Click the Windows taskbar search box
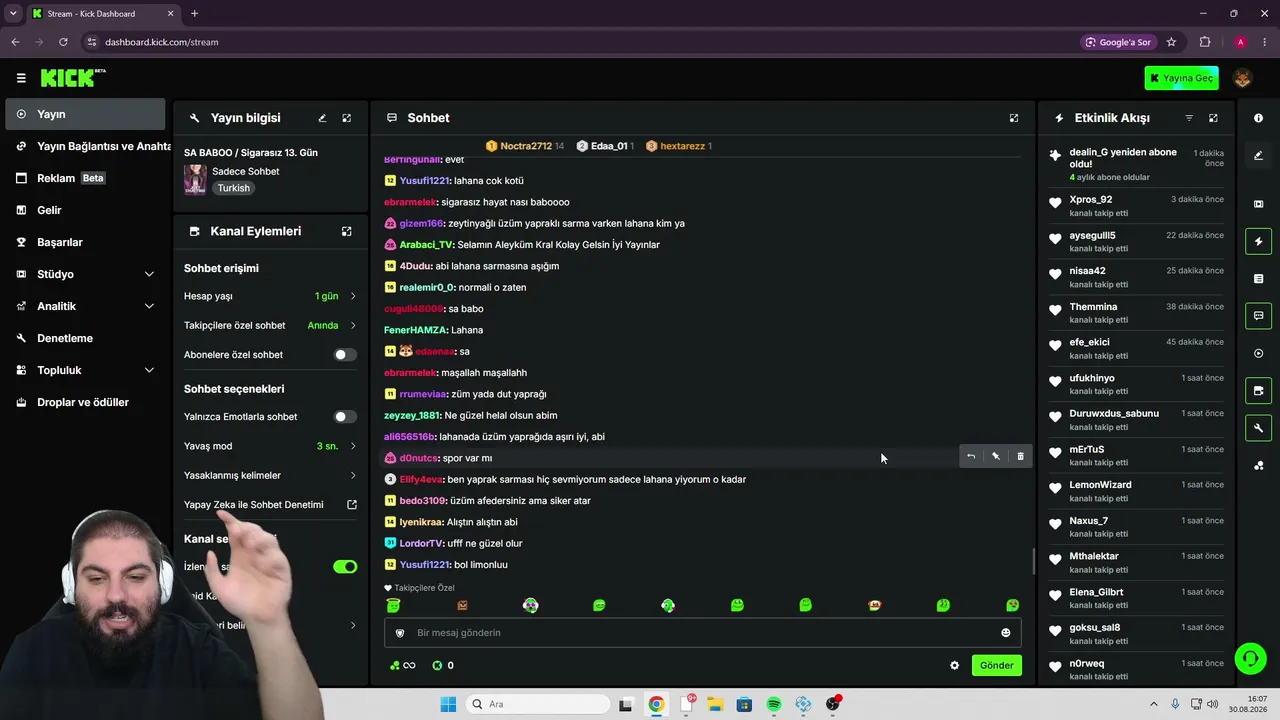 (x=536, y=704)
